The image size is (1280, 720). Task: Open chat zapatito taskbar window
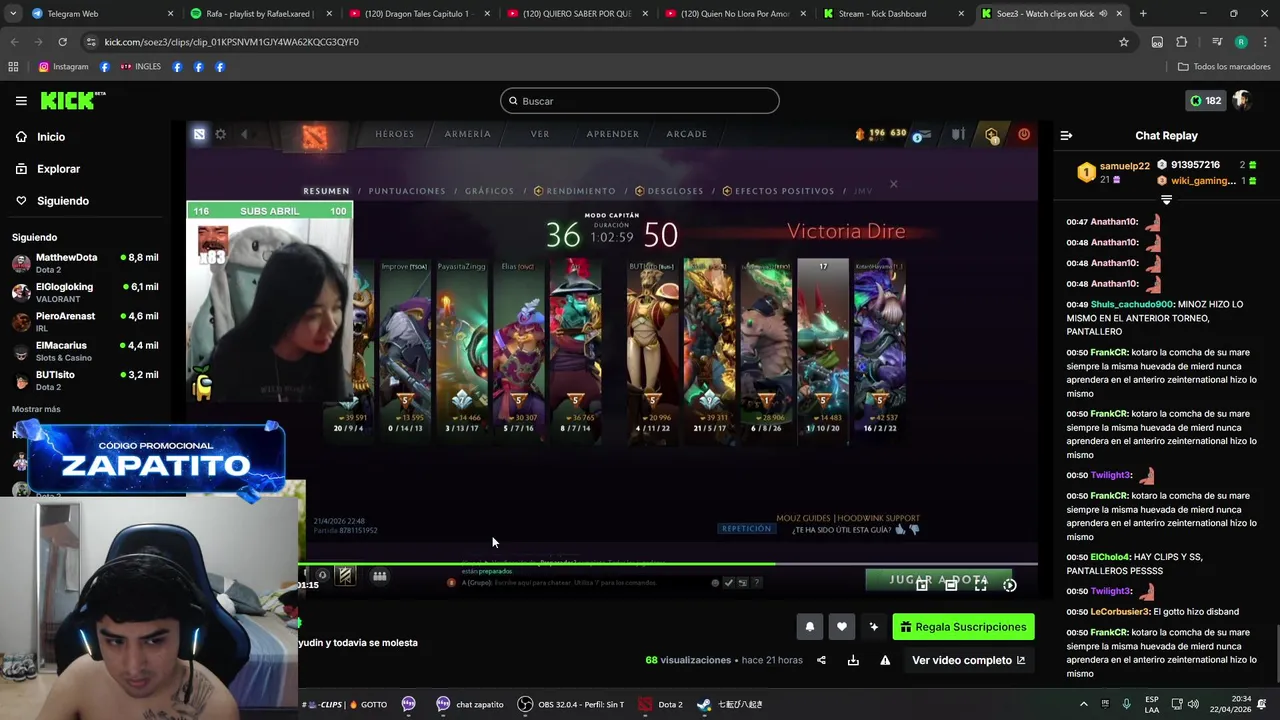(x=468, y=704)
